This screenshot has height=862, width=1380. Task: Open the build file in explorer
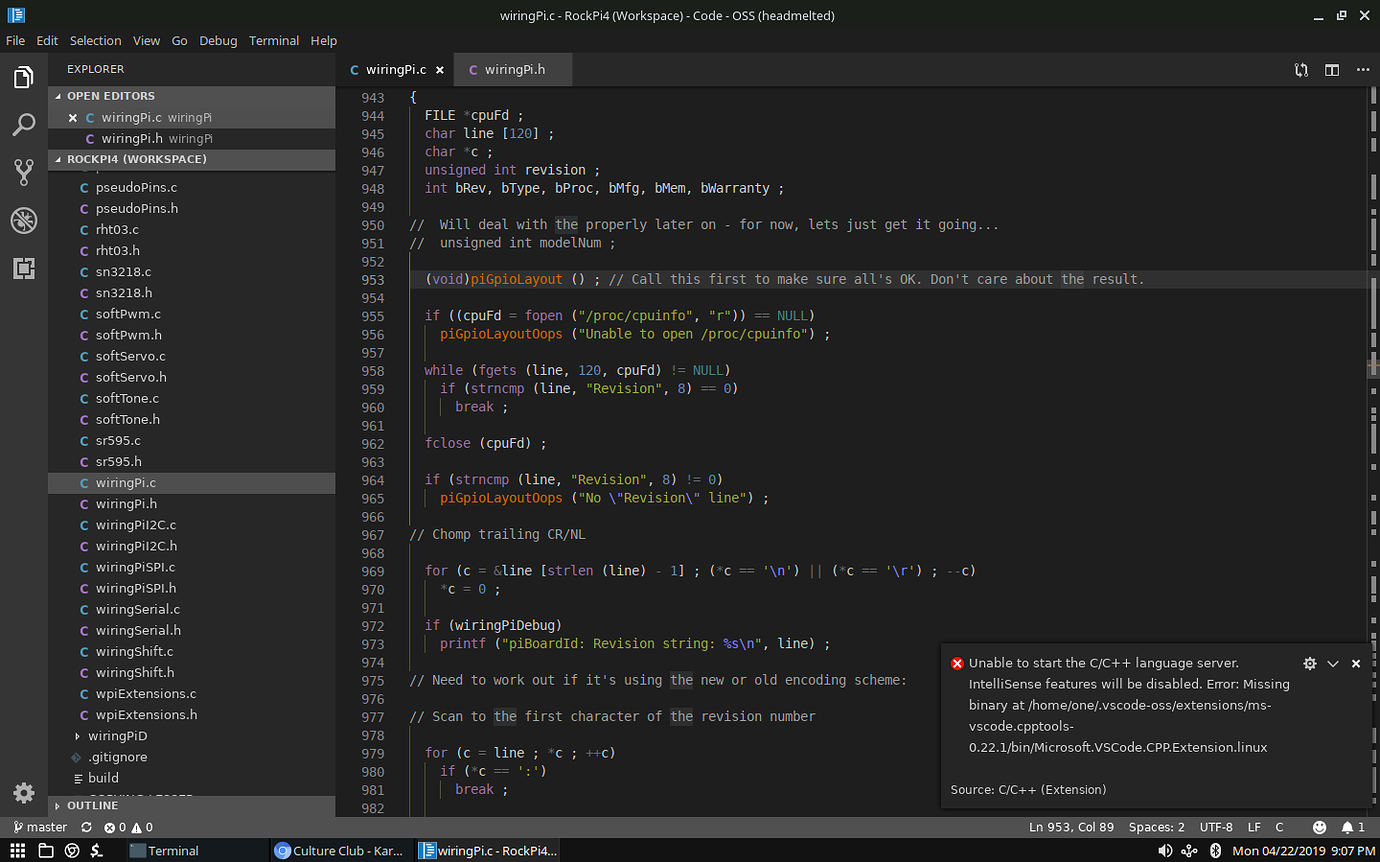point(192,778)
